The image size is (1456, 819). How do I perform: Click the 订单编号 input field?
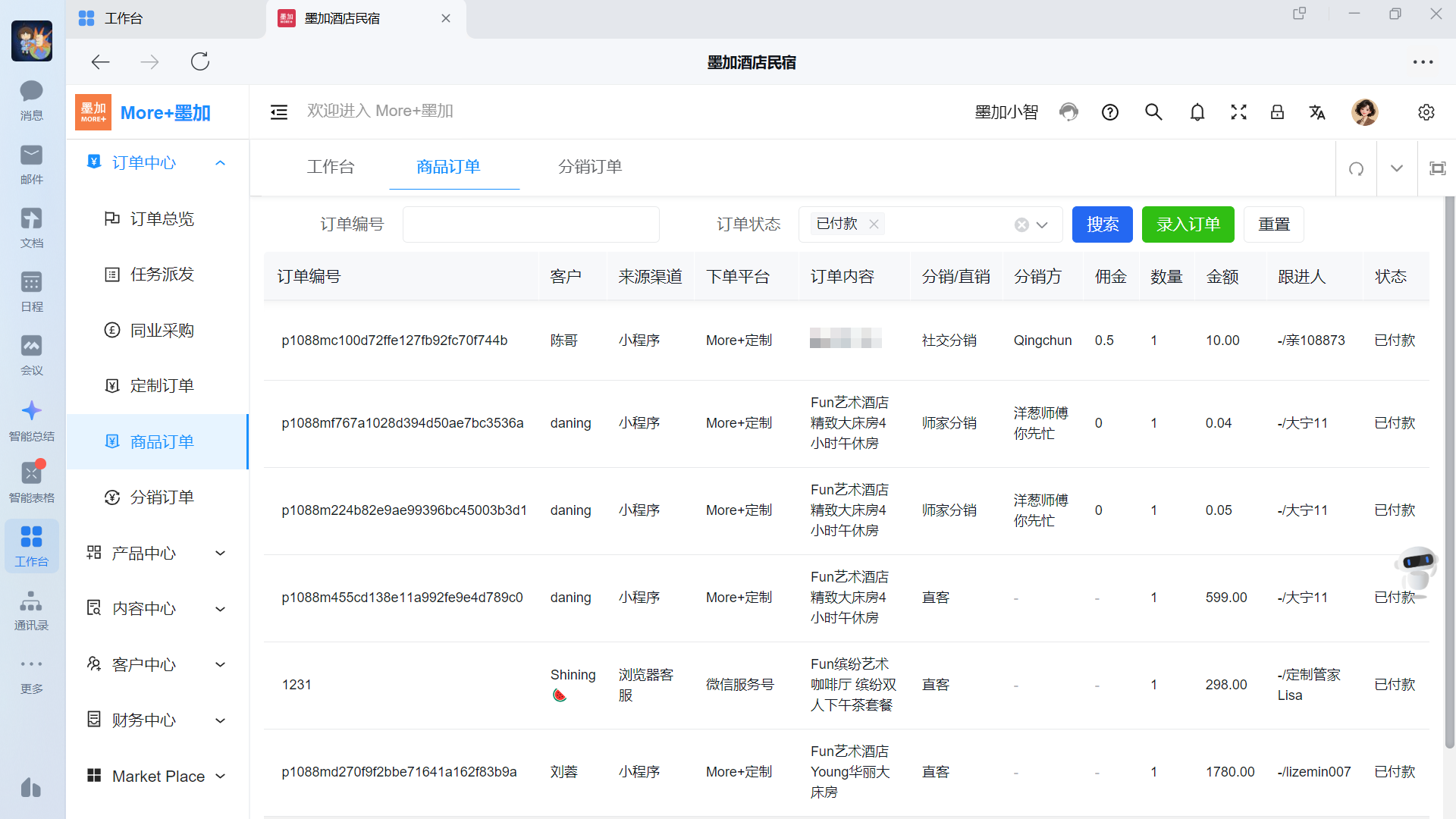point(531,224)
